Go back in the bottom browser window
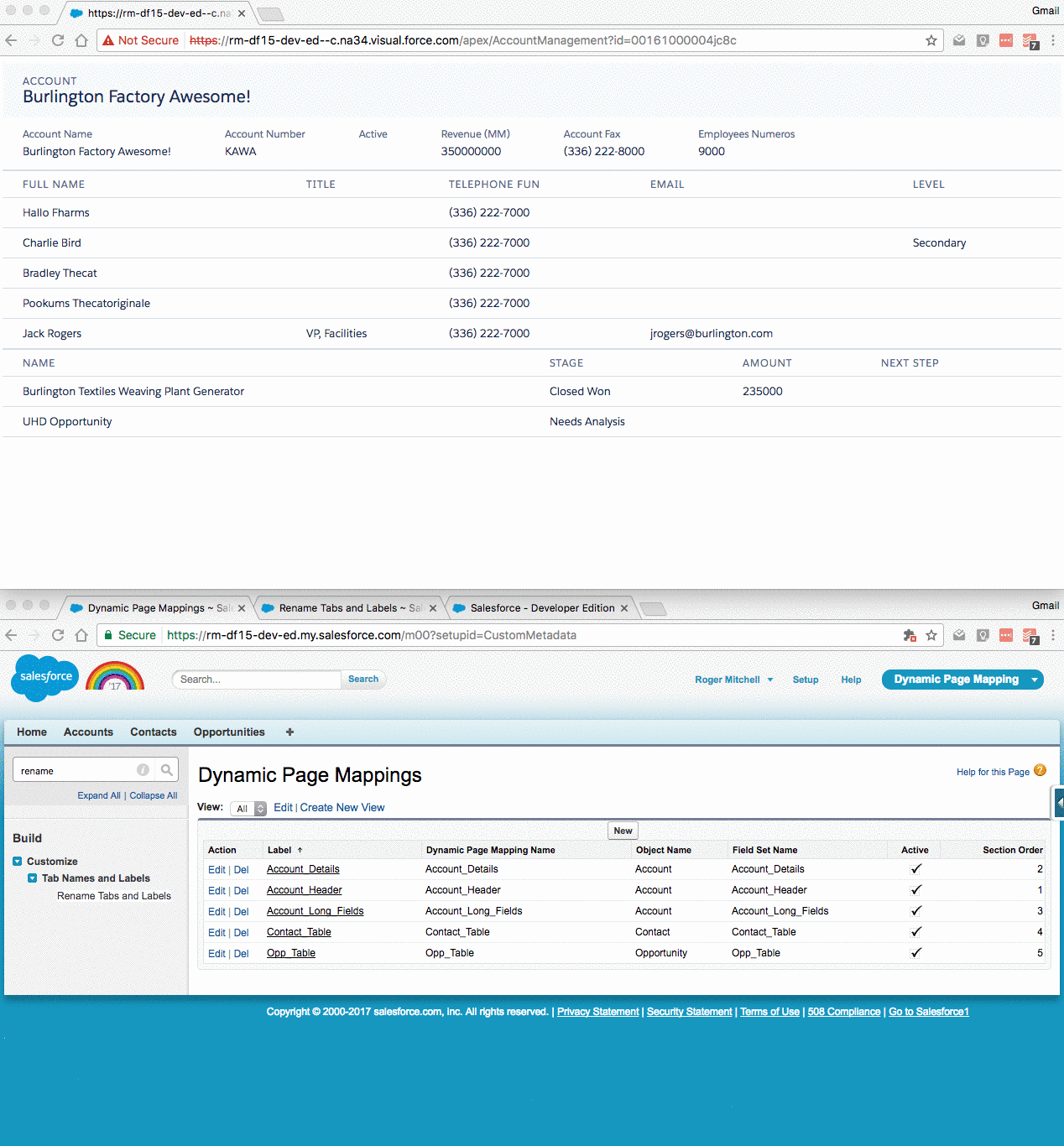The height and width of the screenshot is (1146, 1064). click(x=11, y=635)
